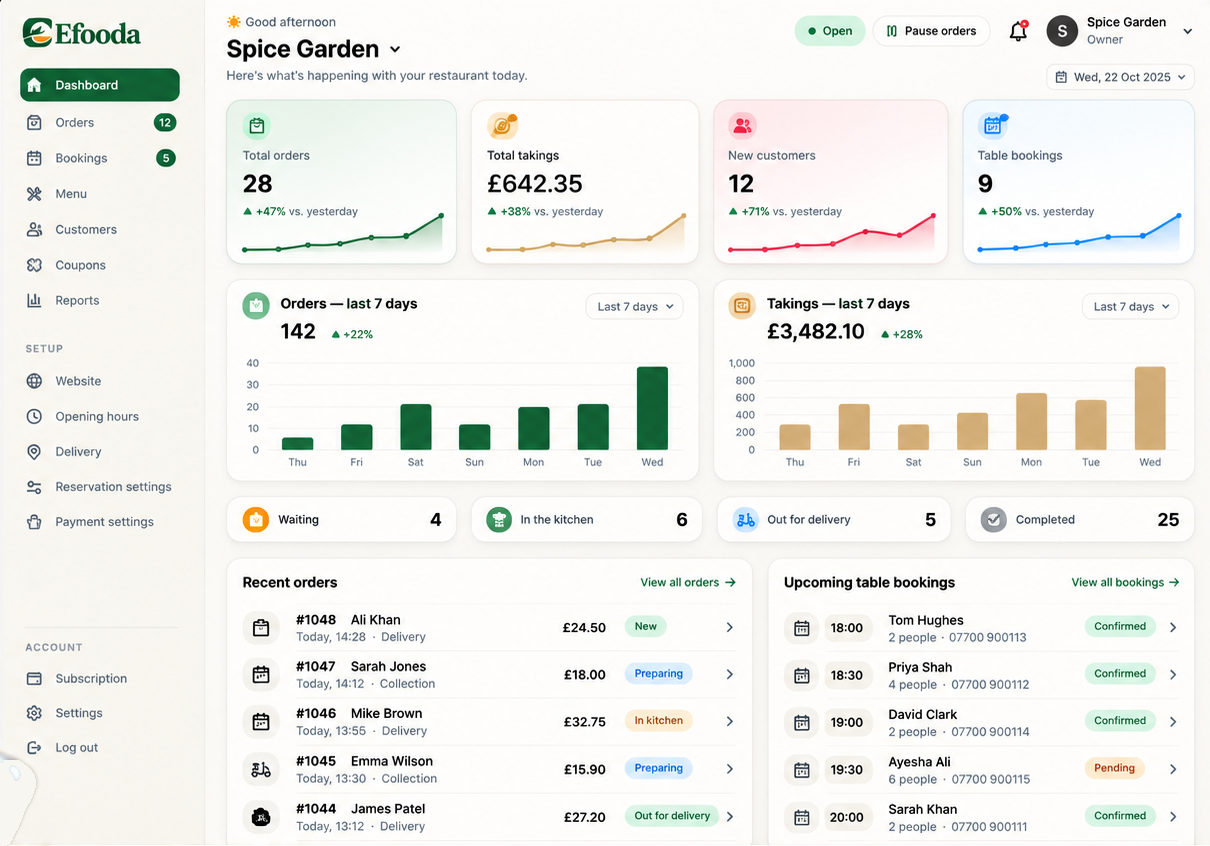Screen dimensions: 1210x846
Task: Click the order #1044 delivery icon
Action: click(261, 817)
